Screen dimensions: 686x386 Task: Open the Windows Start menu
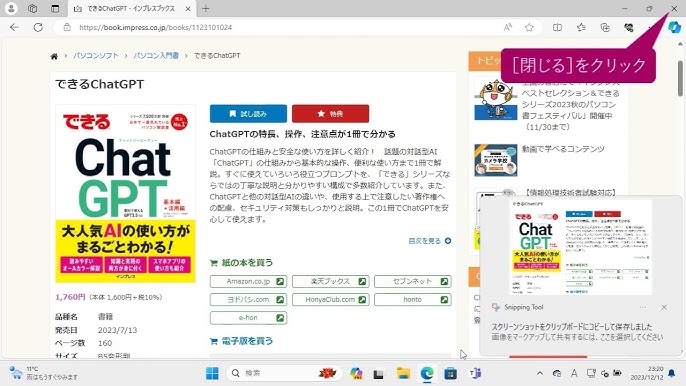coord(212,373)
